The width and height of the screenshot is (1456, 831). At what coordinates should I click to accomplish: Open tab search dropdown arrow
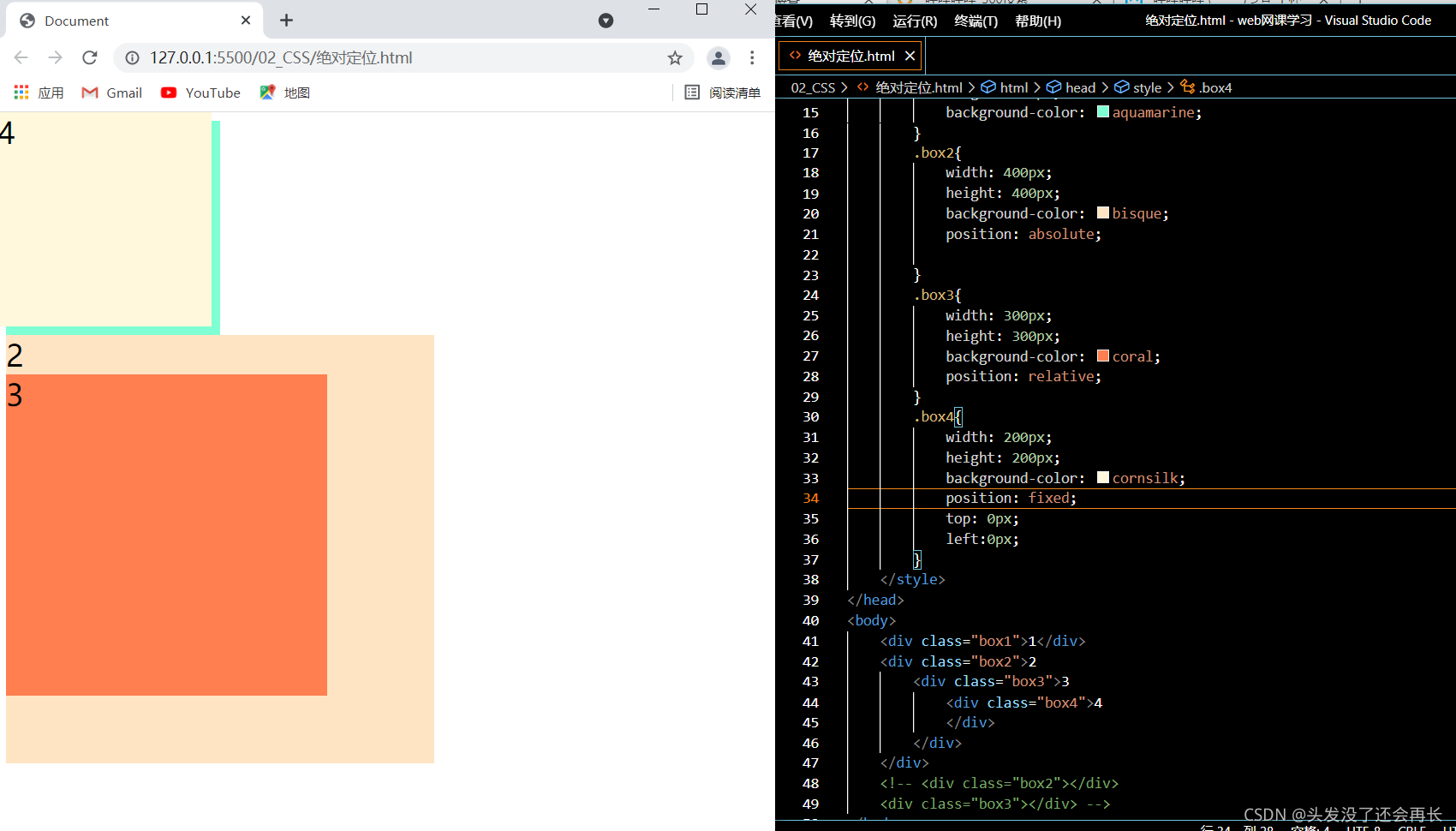coord(606,21)
